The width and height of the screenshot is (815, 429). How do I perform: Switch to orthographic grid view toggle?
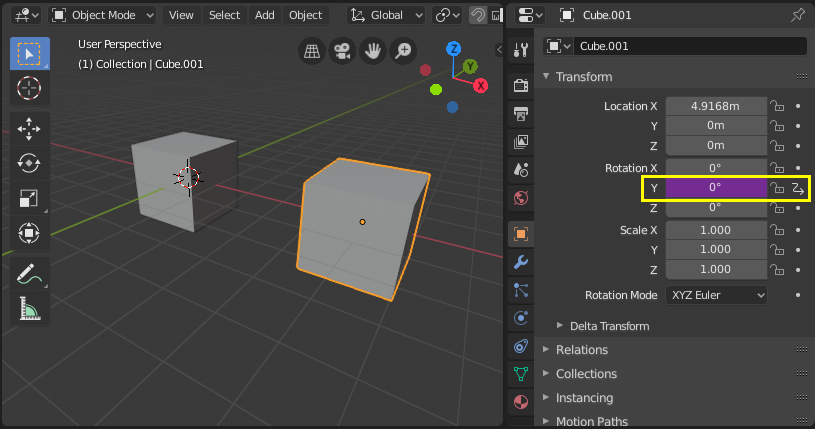(312, 51)
